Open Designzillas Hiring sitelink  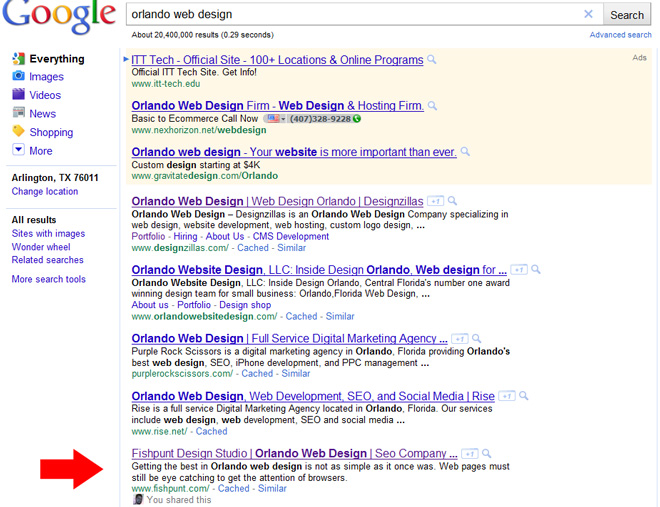185,236
